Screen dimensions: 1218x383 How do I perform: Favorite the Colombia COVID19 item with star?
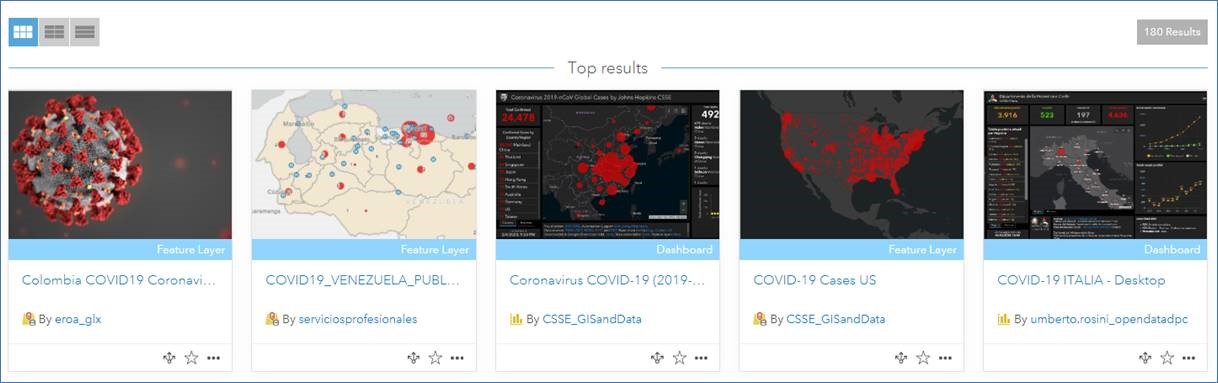(191, 358)
